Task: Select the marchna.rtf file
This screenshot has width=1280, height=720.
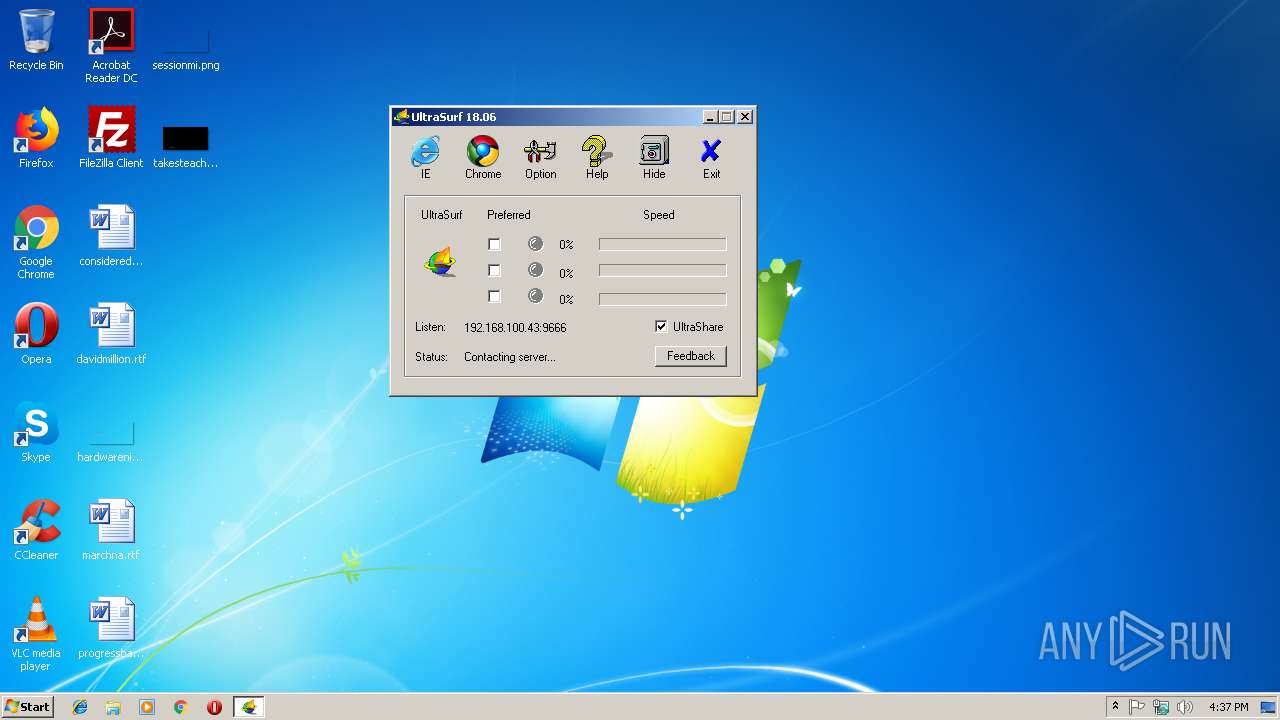Action: coord(111,530)
